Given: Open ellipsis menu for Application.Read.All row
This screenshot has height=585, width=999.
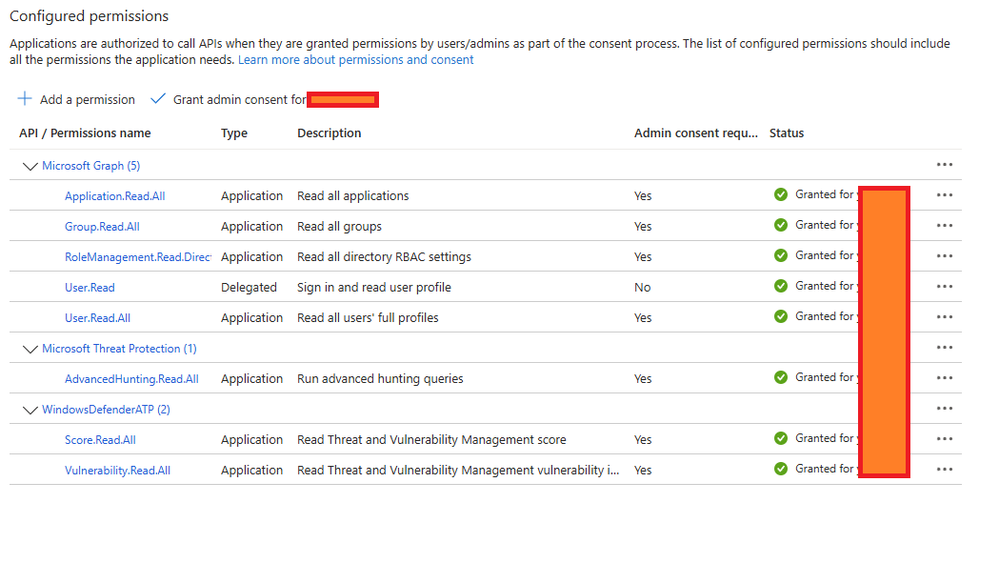Looking at the screenshot, I should (944, 195).
